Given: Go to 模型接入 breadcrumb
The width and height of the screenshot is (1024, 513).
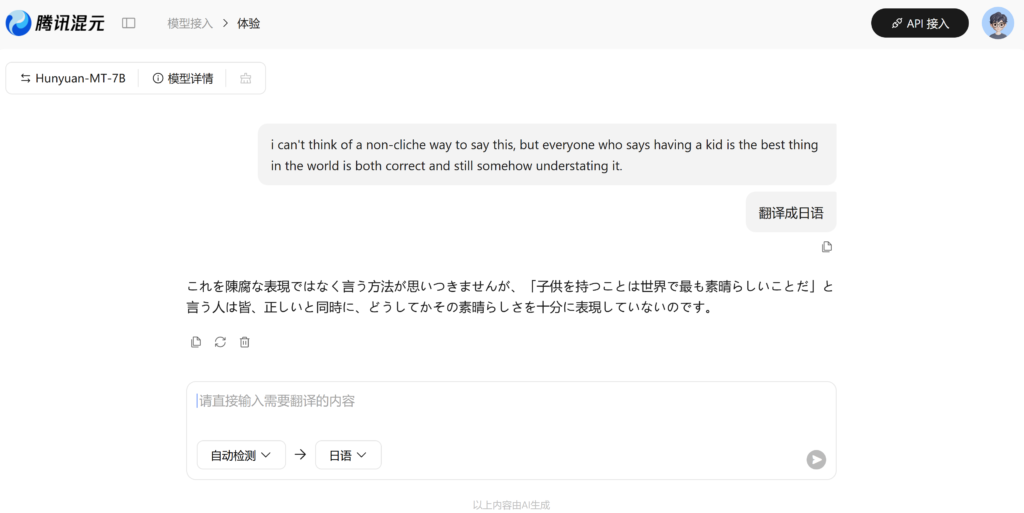Looking at the screenshot, I should point(190,23).
